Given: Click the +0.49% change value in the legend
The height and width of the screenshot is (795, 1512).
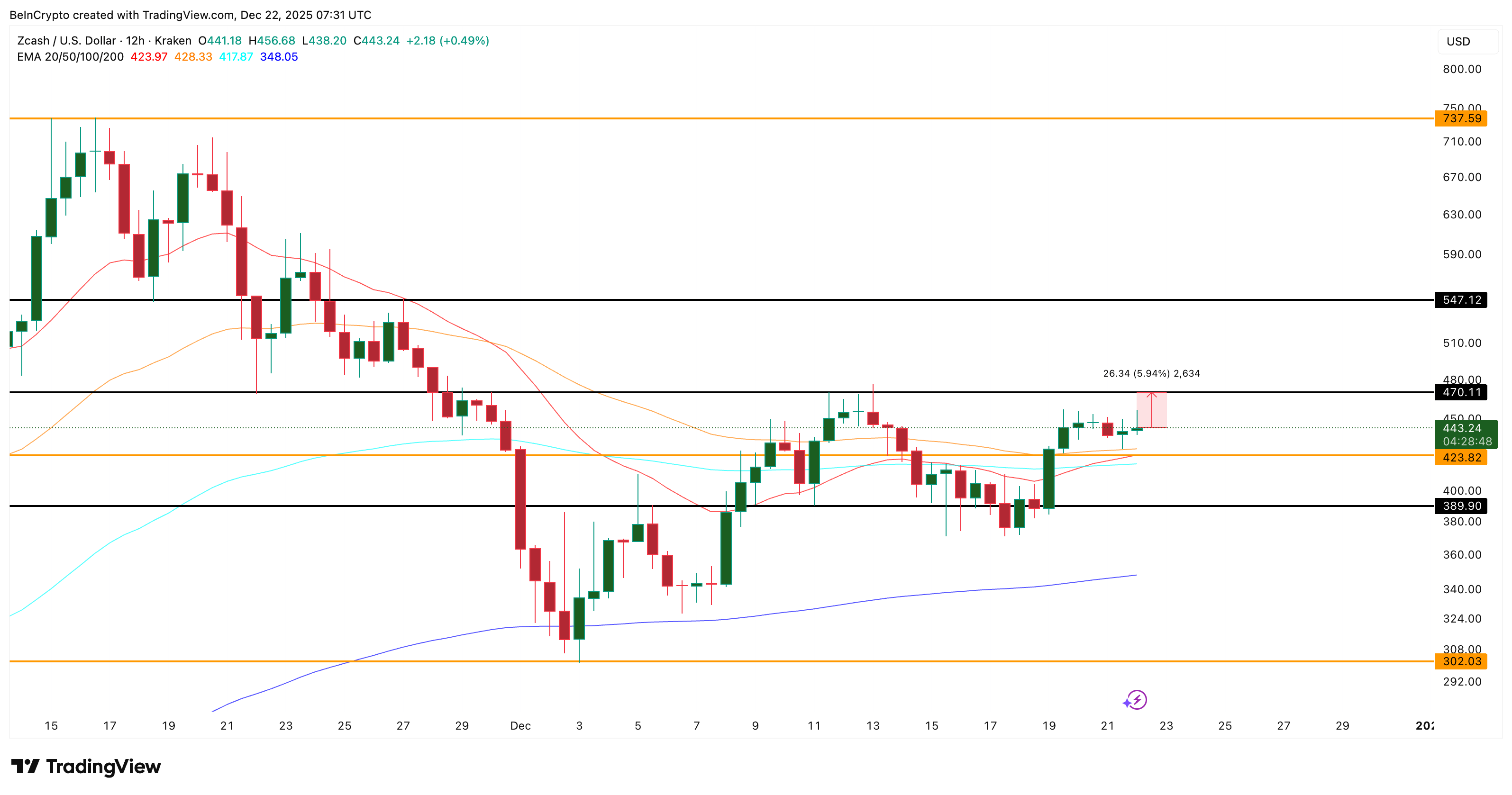Looking at the screenshot, I should (x=463, y=40).
